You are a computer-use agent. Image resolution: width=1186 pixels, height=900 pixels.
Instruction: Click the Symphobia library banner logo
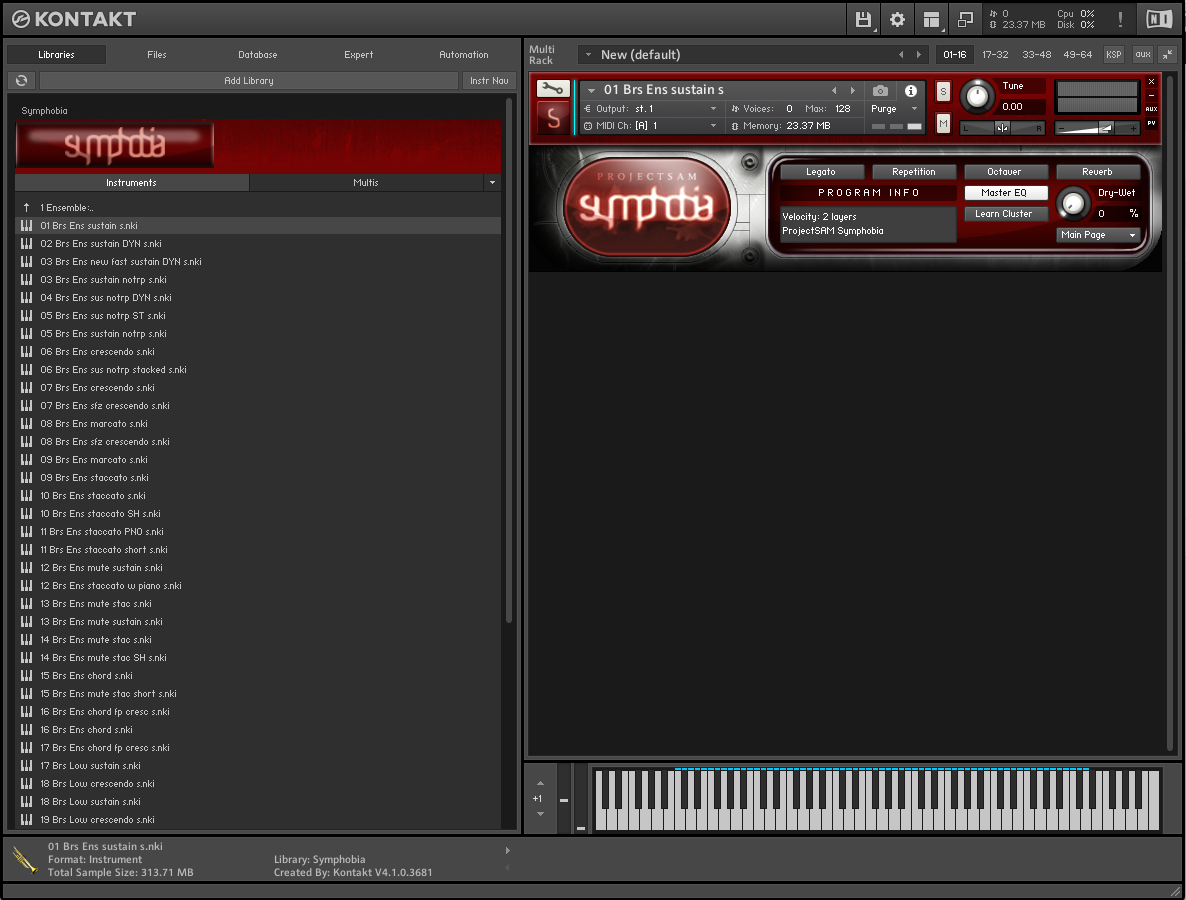(115, 144)
